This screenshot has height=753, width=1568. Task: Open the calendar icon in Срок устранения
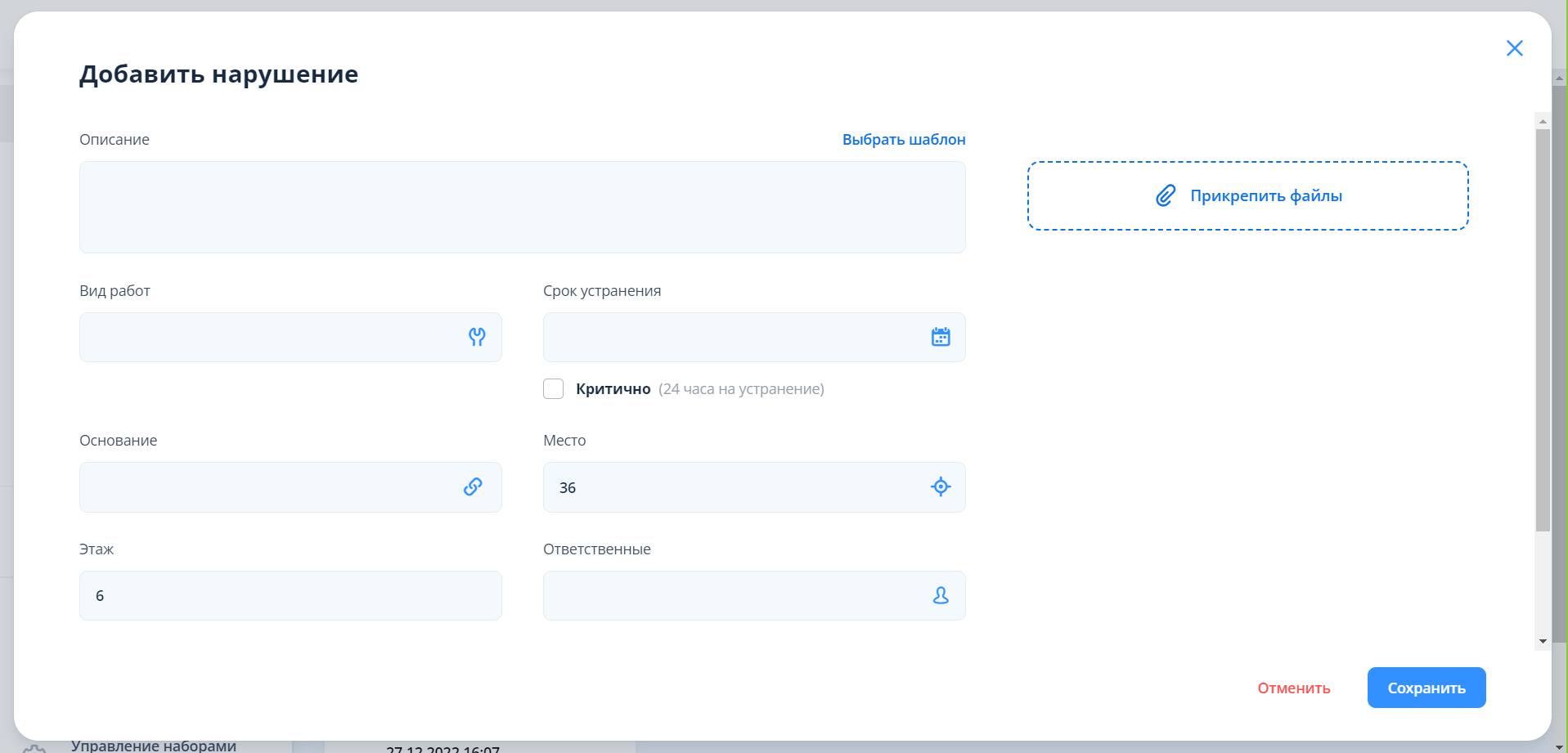(941, 337)
